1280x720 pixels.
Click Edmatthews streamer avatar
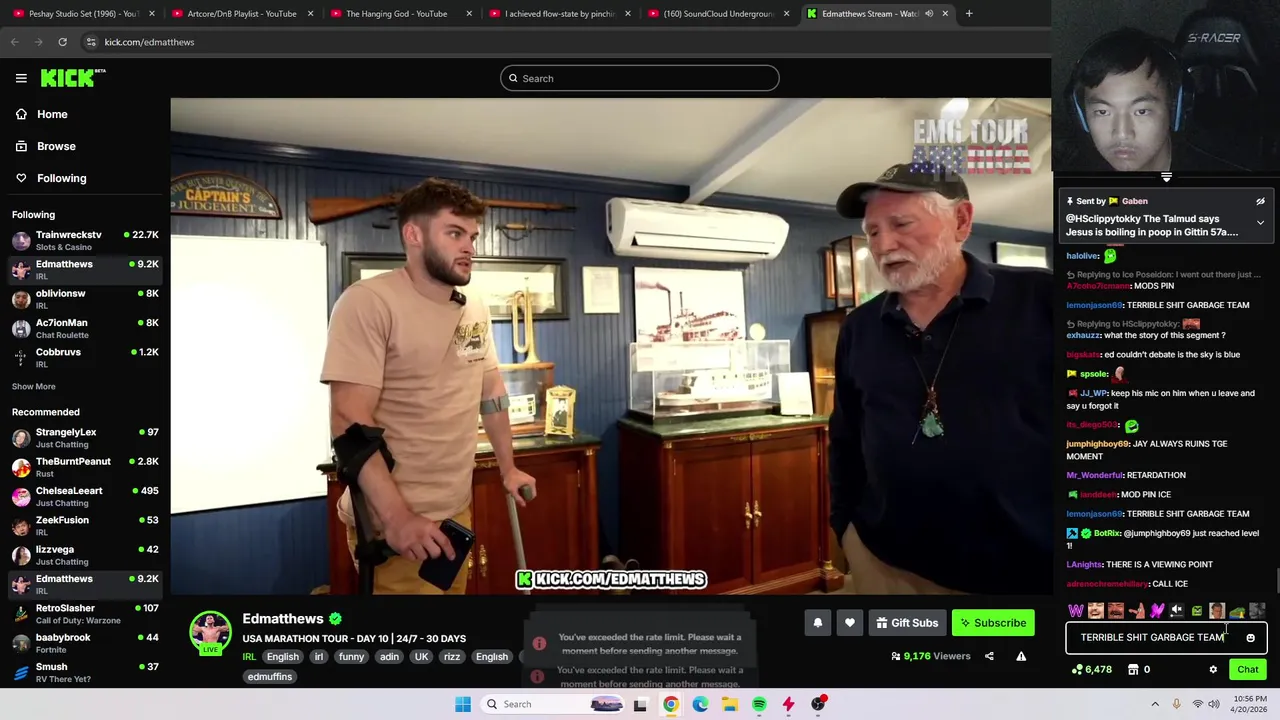point(210,633)
